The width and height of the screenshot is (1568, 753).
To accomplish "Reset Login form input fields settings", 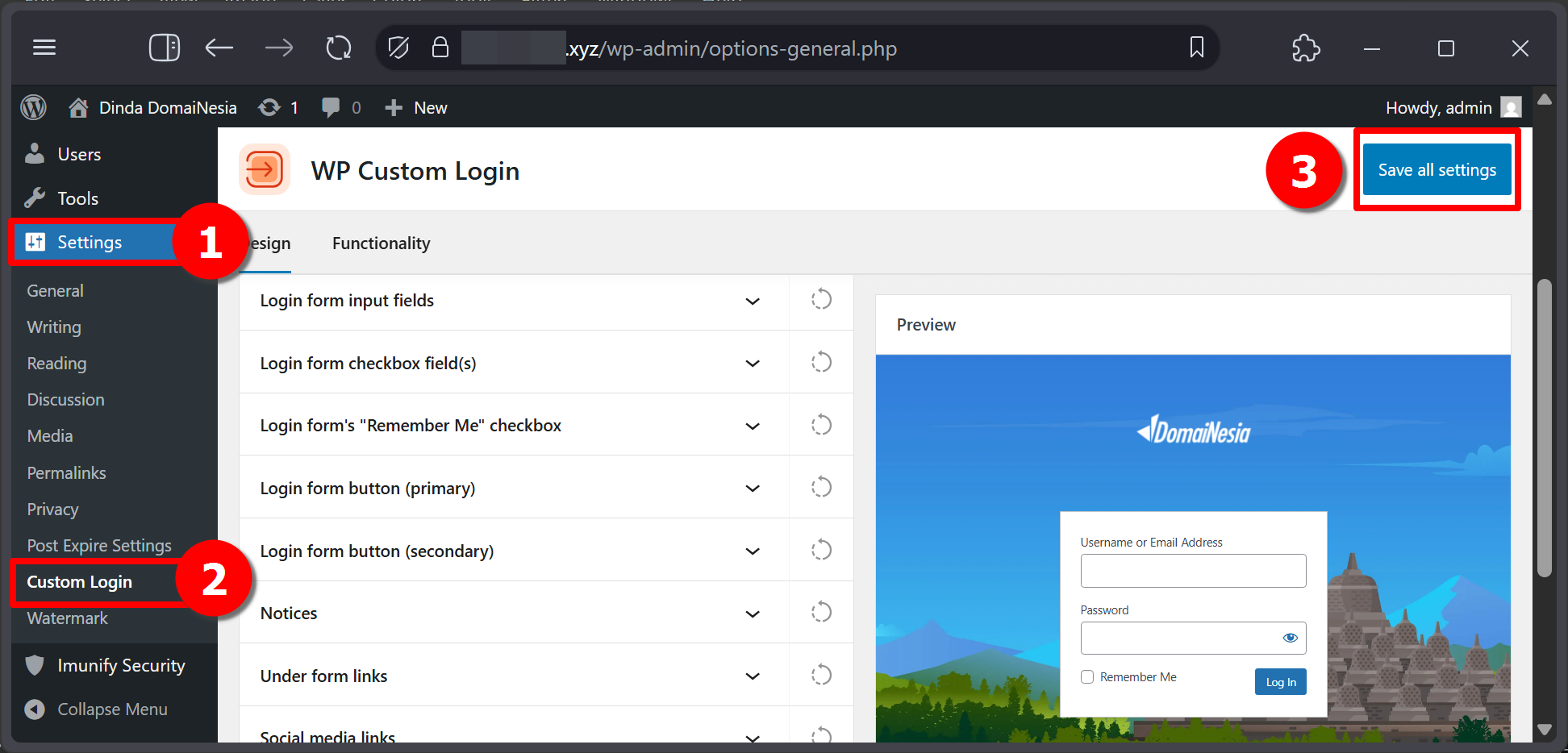I will click(821, 300).
